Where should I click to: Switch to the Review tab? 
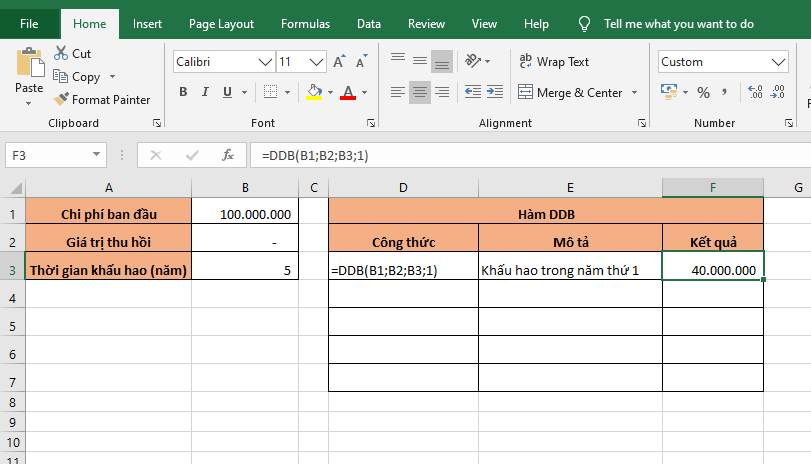426,24
